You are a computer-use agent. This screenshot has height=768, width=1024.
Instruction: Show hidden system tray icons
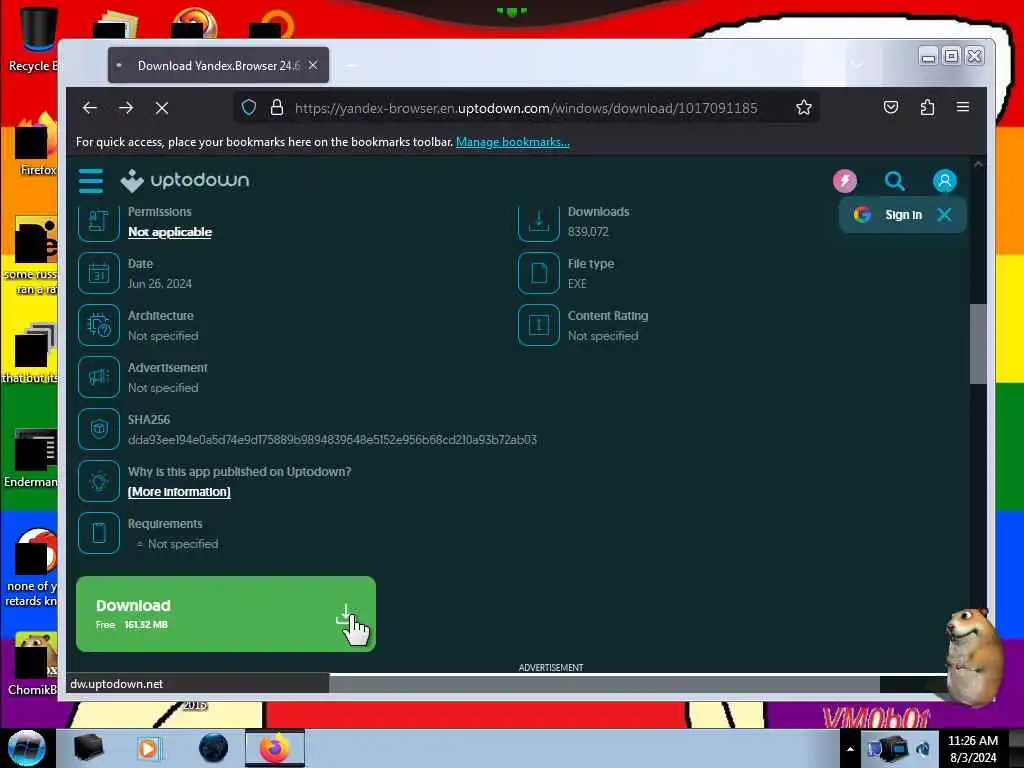[850, 749]
